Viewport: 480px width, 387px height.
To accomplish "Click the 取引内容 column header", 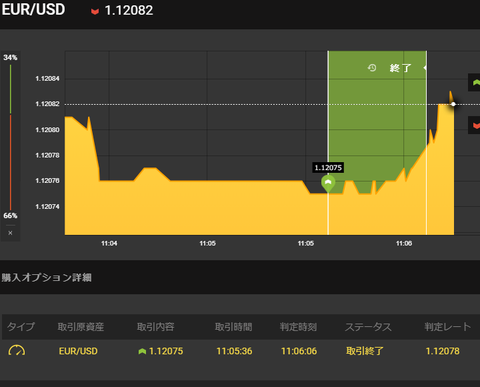I will pyautogui.click(x=155, y=327).
